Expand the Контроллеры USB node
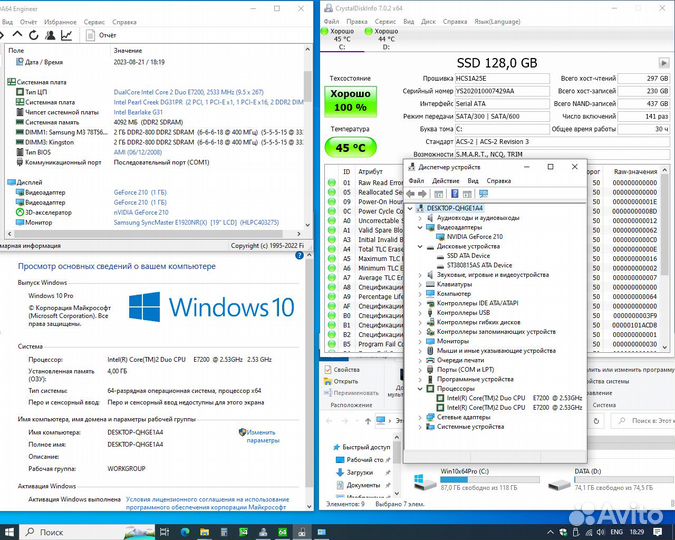The height and width of the screenshot is (540, 675). [420, 313]
